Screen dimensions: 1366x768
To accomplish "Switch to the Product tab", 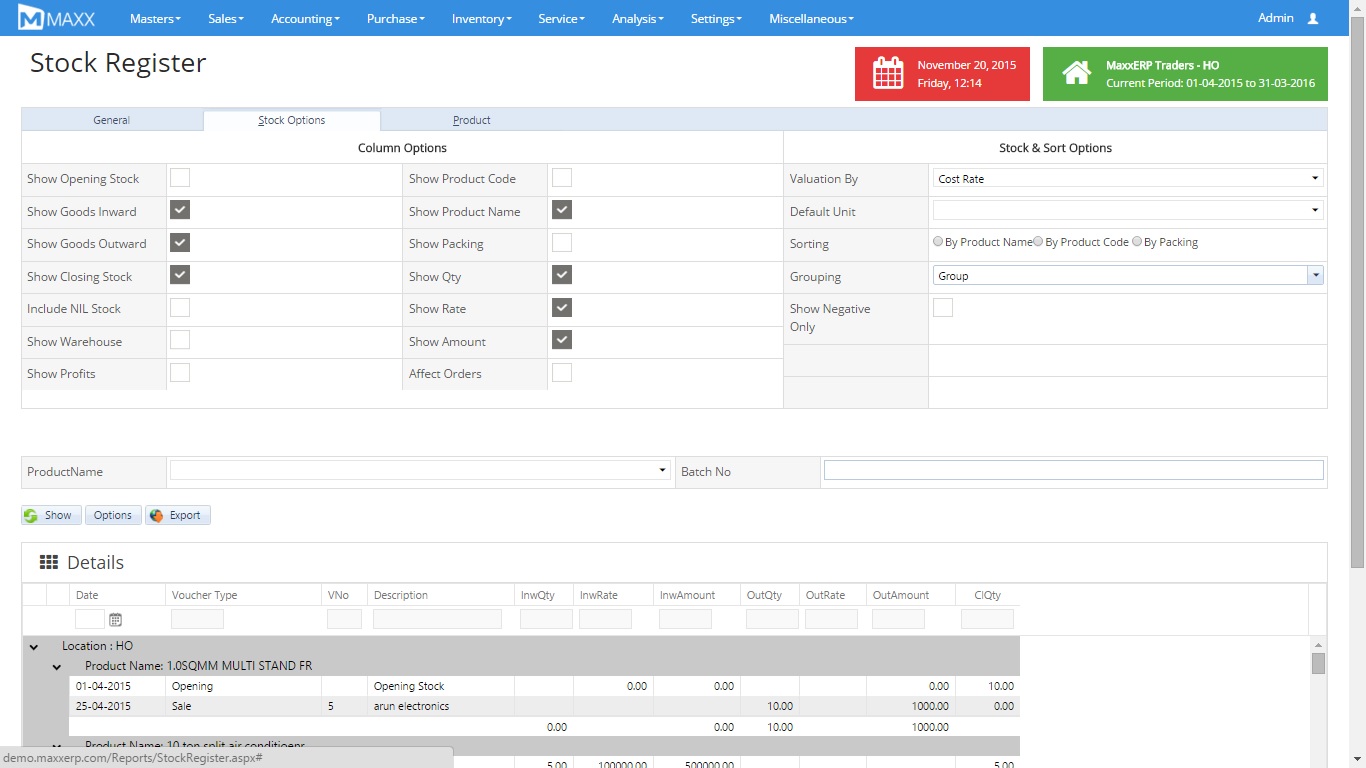I will pos(471,120).
